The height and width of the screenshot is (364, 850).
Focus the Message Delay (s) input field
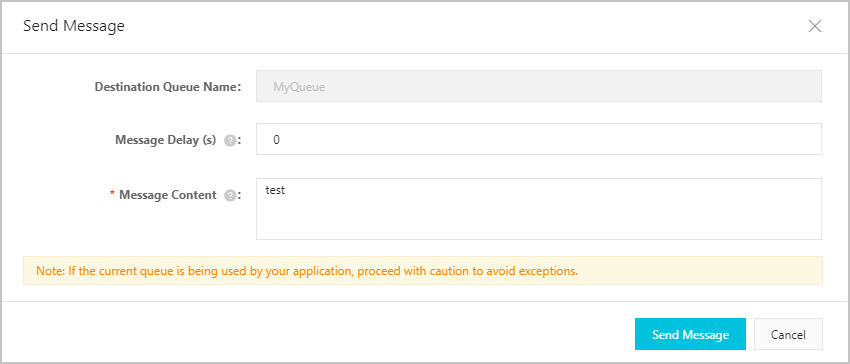pyautogui.click(x=539, y=139)
